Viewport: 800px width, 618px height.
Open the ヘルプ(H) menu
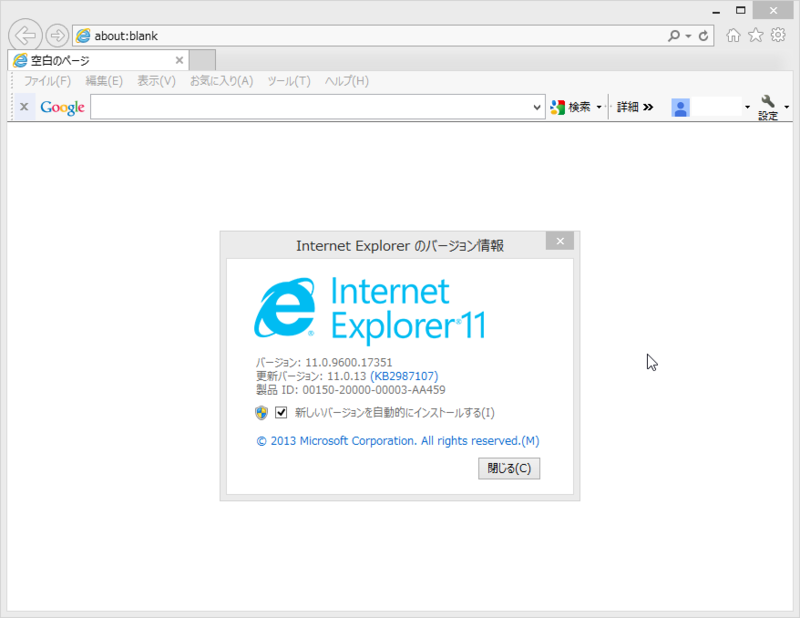[346, 81]
